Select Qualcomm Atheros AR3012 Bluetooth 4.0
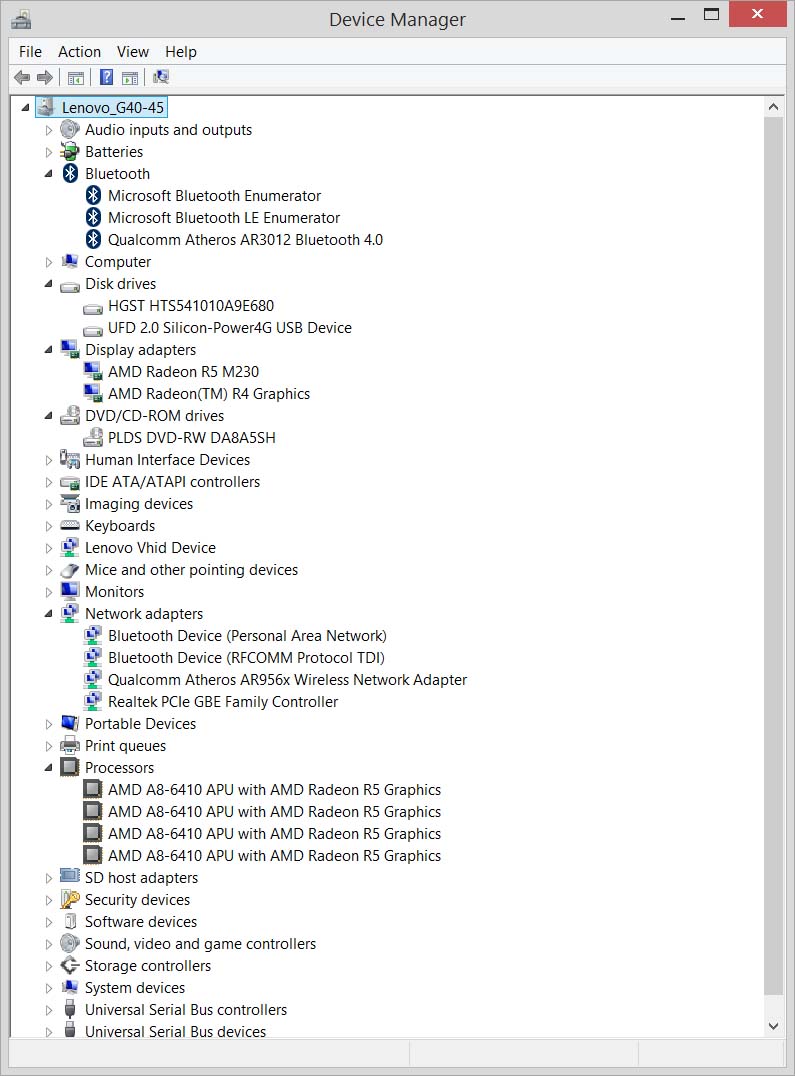This screenshot has width=795, height=1076. coord(246,239)
